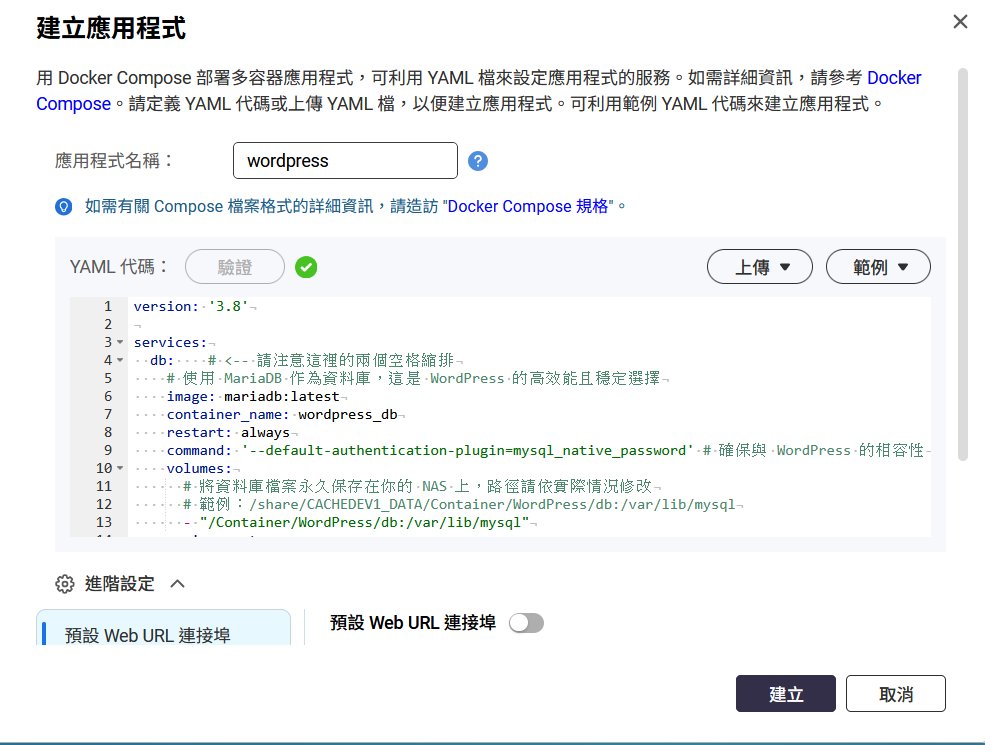Open the 上傳 dropdown

click(759, 267)
